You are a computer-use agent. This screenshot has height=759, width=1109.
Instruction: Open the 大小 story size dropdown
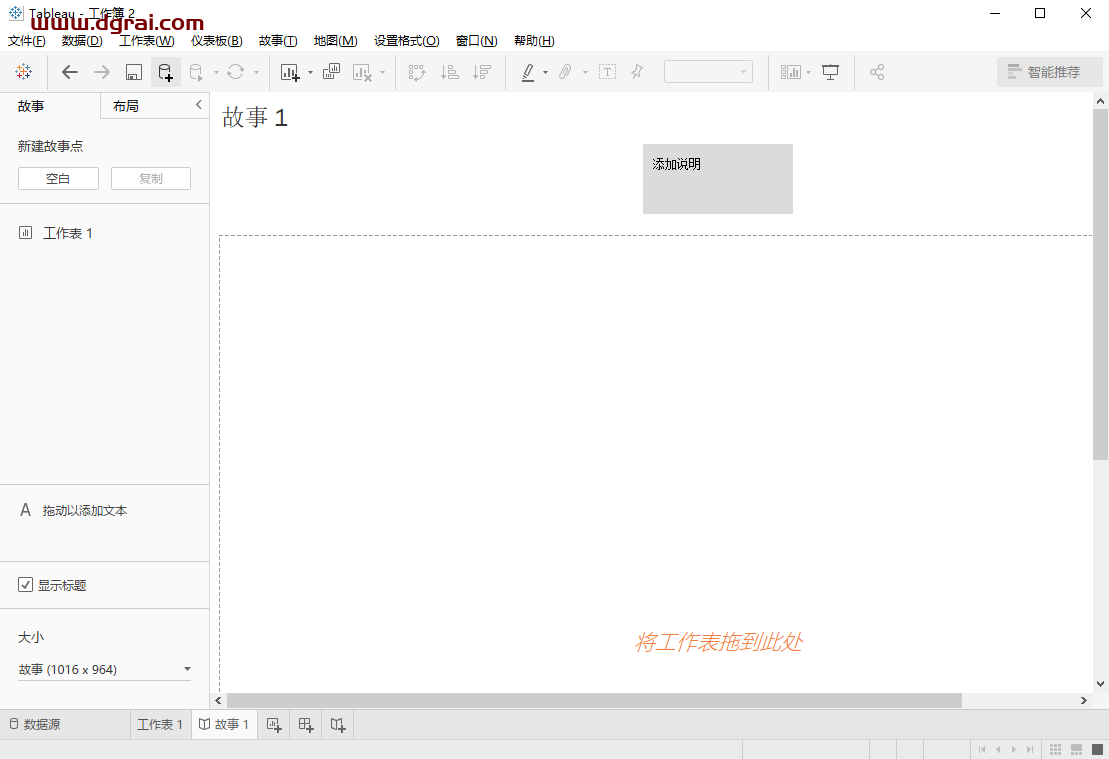point(104,669)
